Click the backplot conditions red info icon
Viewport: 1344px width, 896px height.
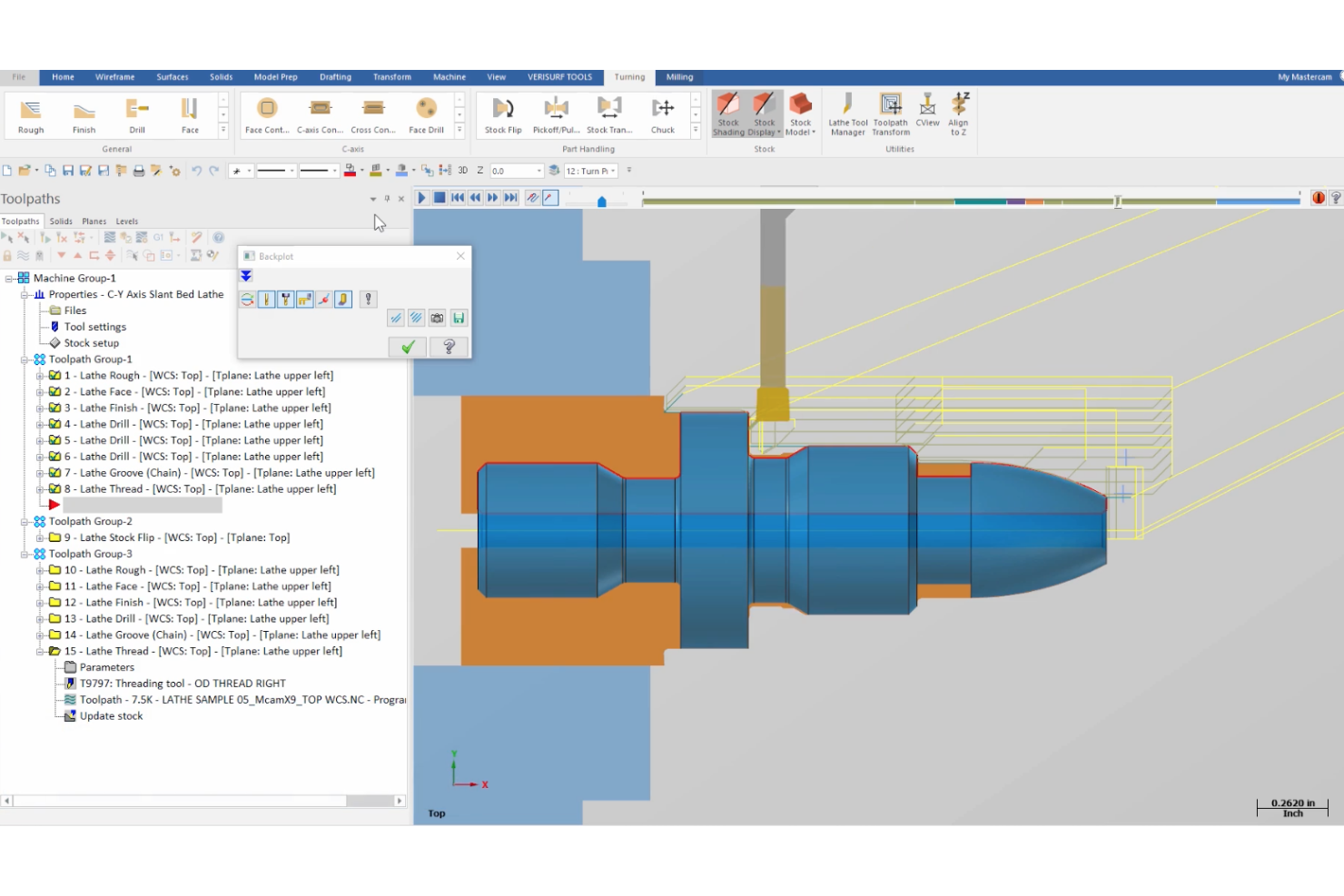point(1318,197)
